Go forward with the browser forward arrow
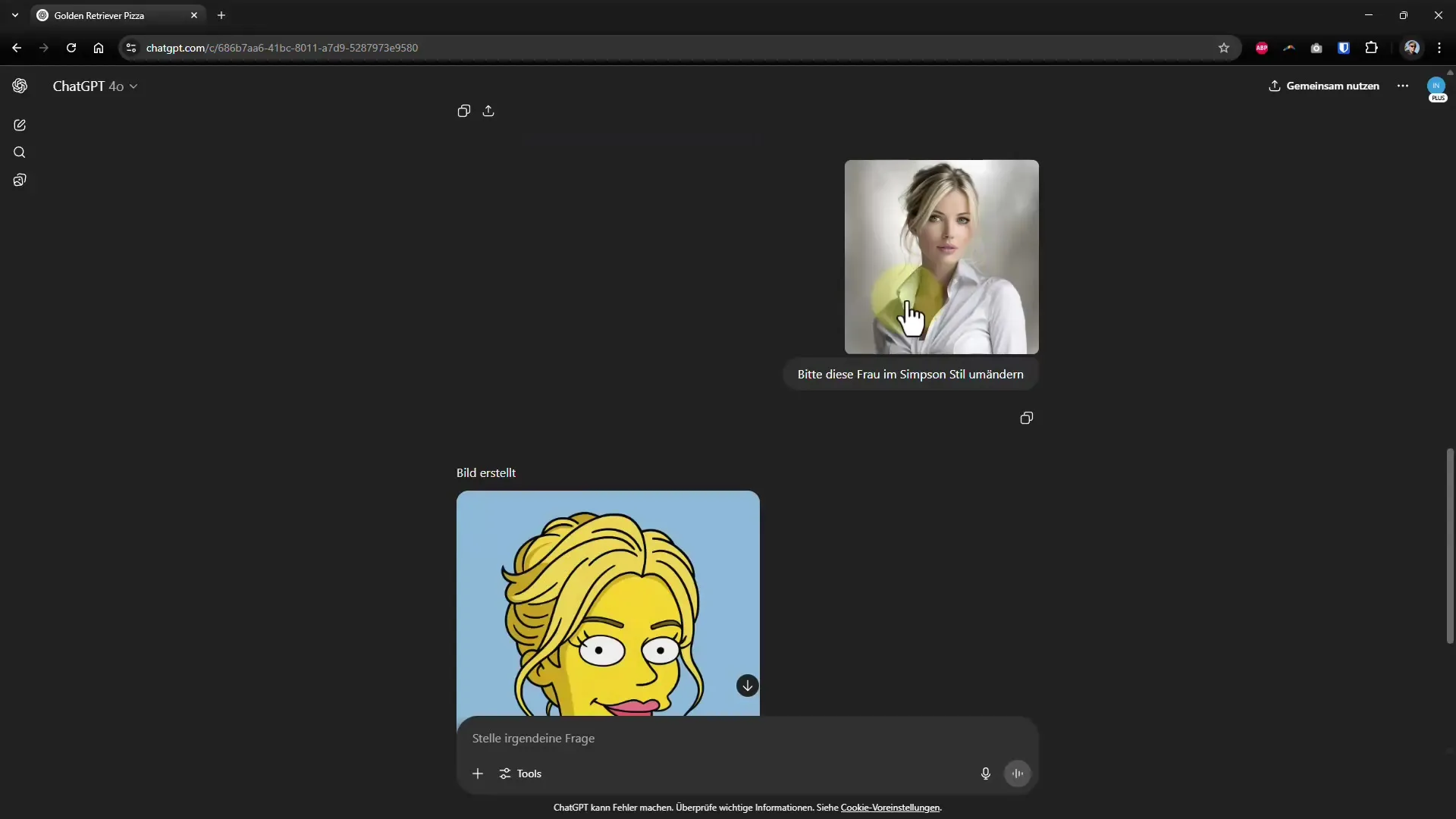Image resolution: width=1456 pixels, height=819 pixels. 44,48
